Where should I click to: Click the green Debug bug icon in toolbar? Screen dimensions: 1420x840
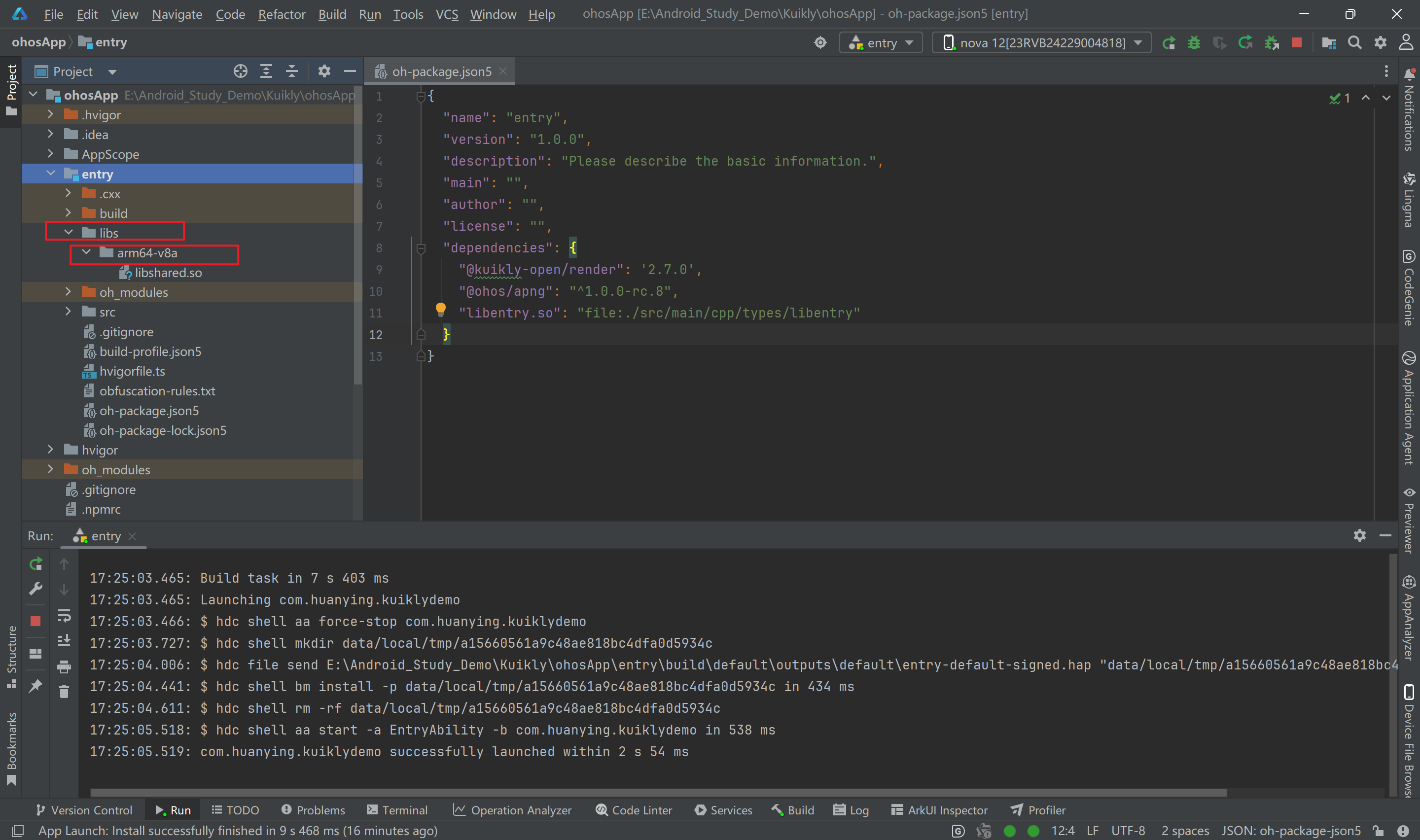[1194, 43]
